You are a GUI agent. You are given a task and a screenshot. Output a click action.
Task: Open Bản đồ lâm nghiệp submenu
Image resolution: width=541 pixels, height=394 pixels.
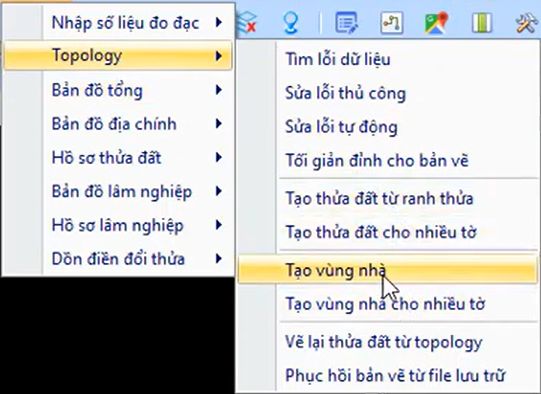(x=118, y=191)
